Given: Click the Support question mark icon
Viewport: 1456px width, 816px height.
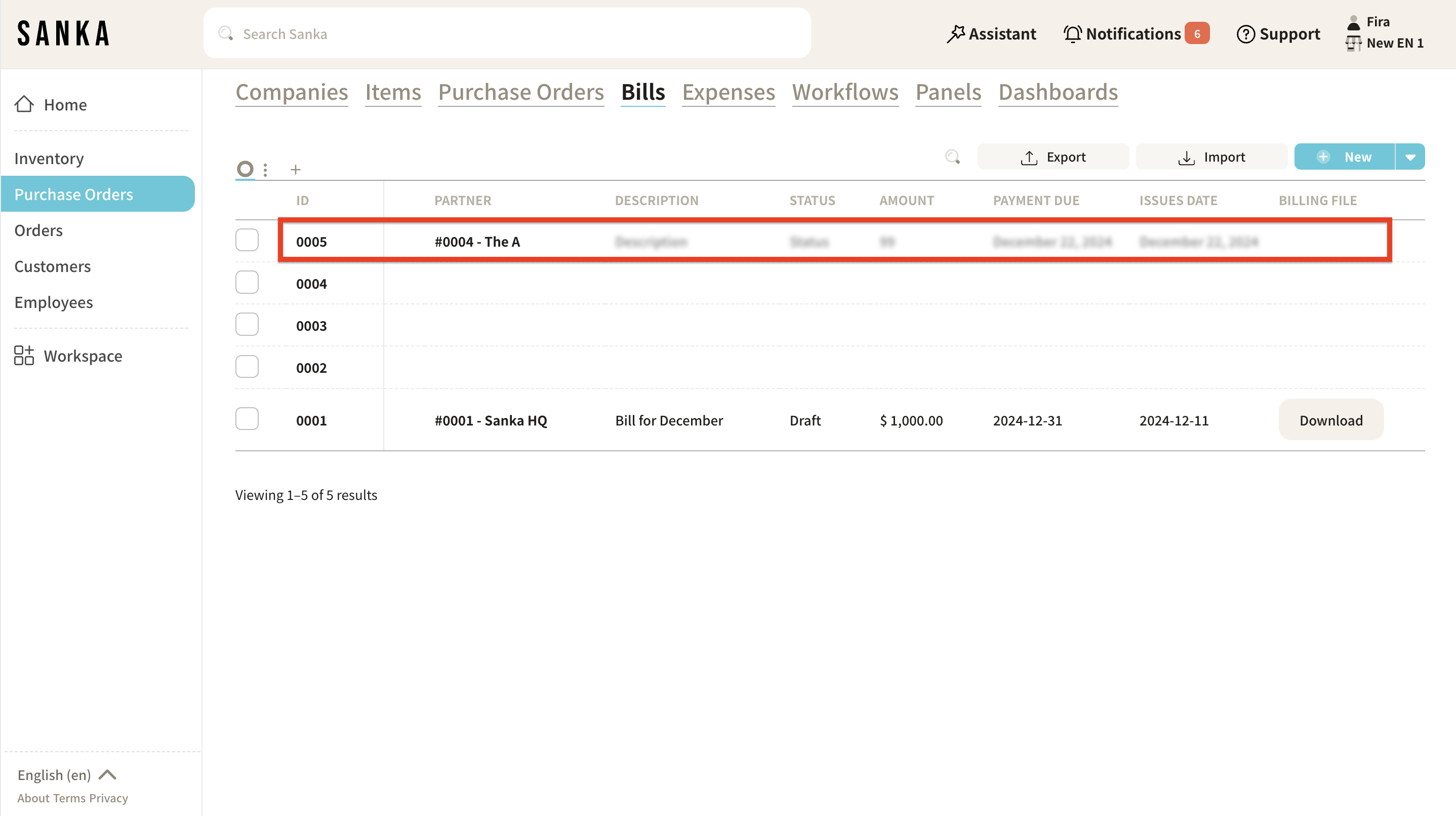Looking at the screenshot, I should pos(1246,34).
